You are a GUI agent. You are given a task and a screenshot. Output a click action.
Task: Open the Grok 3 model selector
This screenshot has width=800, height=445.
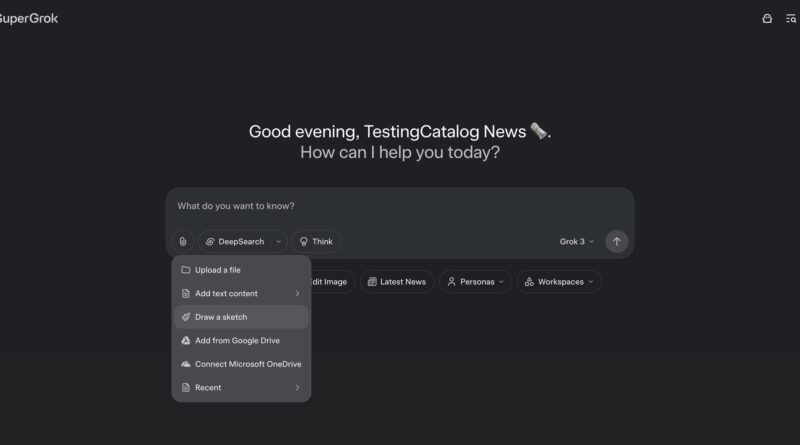coord(576,241)
